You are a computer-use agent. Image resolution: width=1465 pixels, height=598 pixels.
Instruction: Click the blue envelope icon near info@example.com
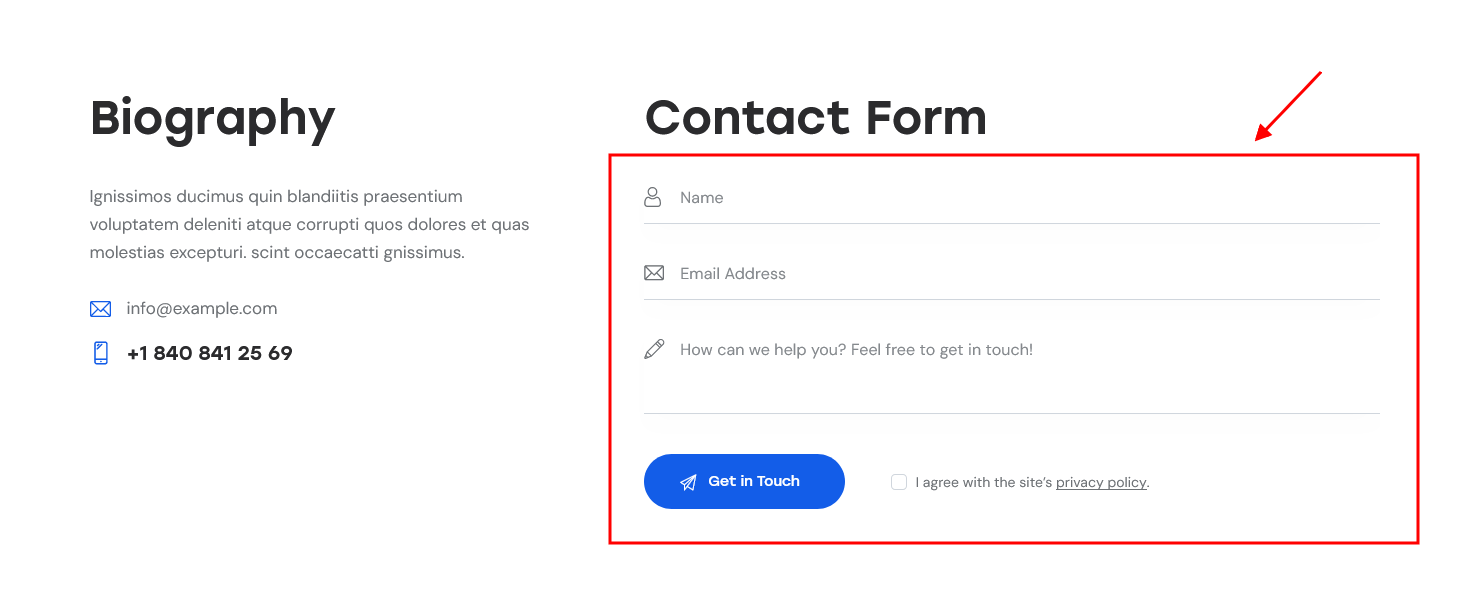tap(100, 309)
